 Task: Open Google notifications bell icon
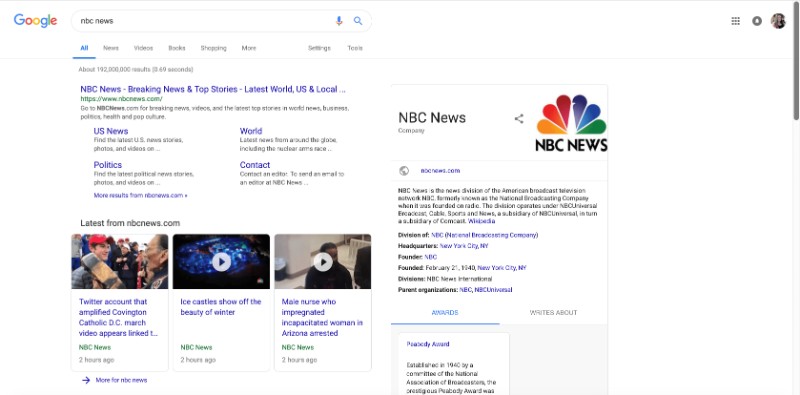tap(757, 21)
